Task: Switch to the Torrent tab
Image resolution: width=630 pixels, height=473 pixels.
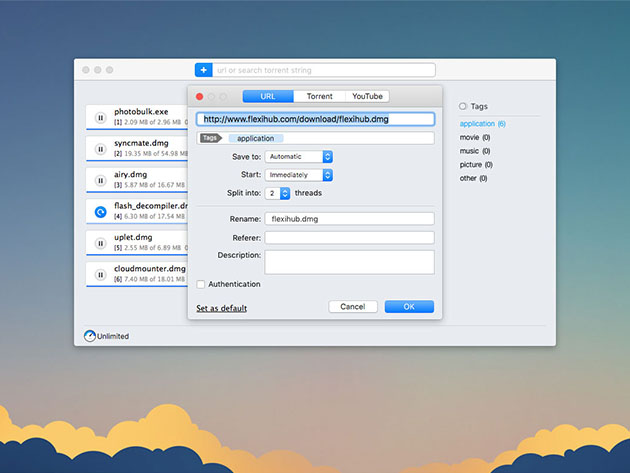Action: click(x=319, y=97)
